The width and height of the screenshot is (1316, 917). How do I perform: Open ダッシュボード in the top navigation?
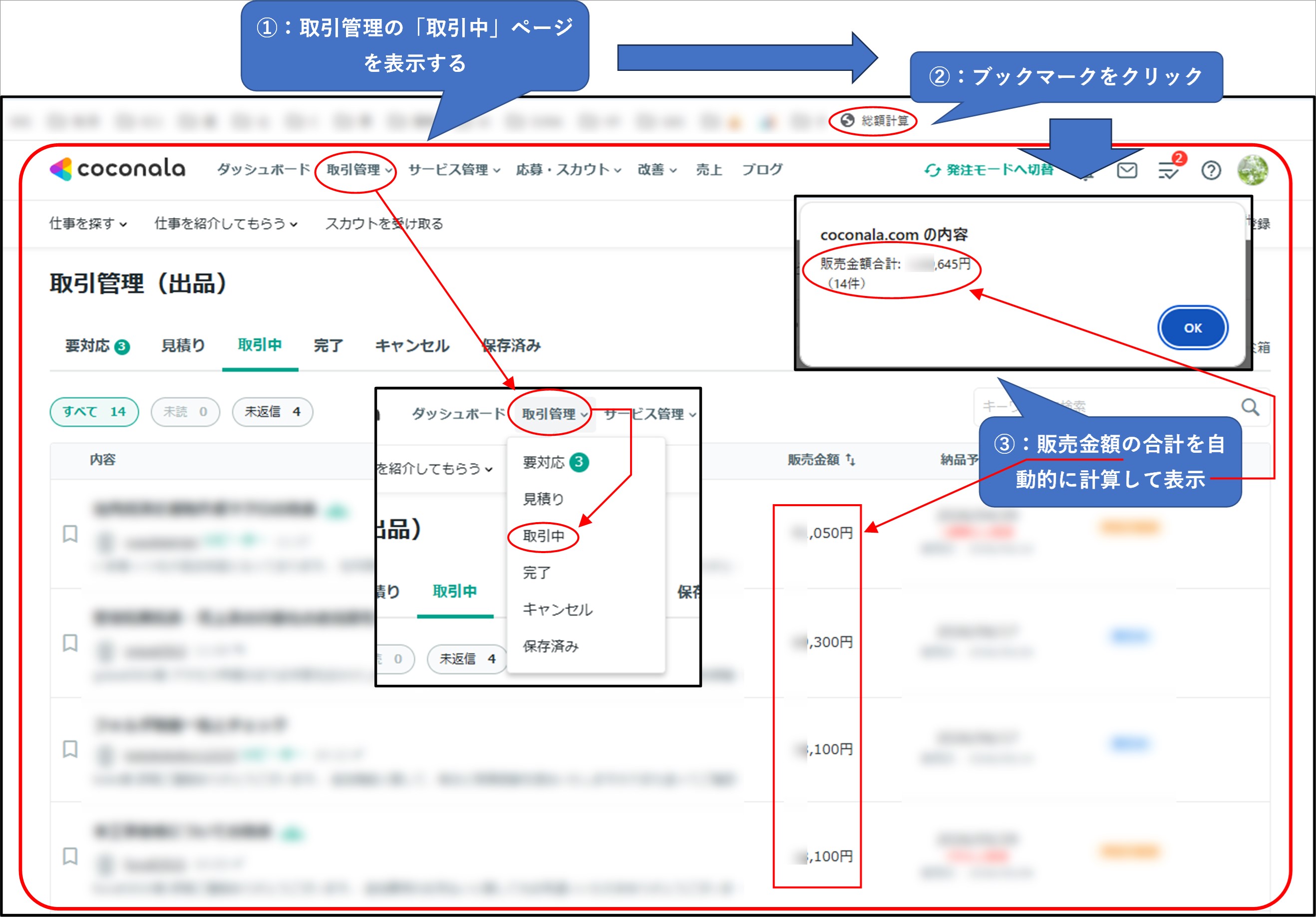coord(263,170)
